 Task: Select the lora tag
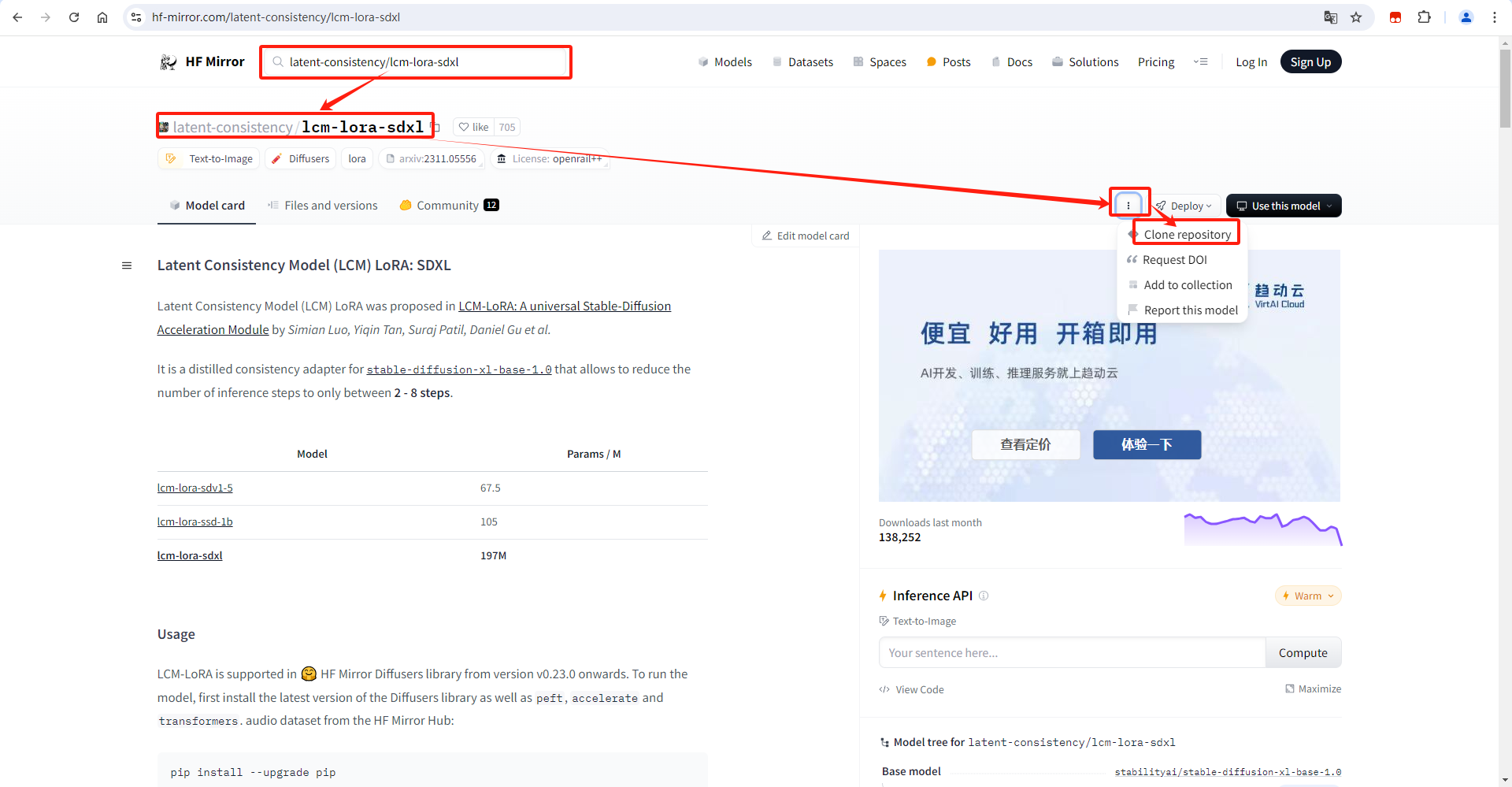(x=357, y=158)
